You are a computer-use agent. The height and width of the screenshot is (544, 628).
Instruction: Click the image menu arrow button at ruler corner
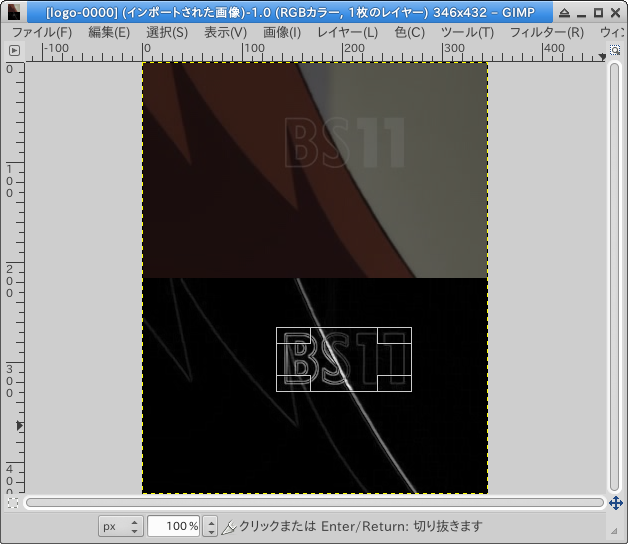[14, 50]
